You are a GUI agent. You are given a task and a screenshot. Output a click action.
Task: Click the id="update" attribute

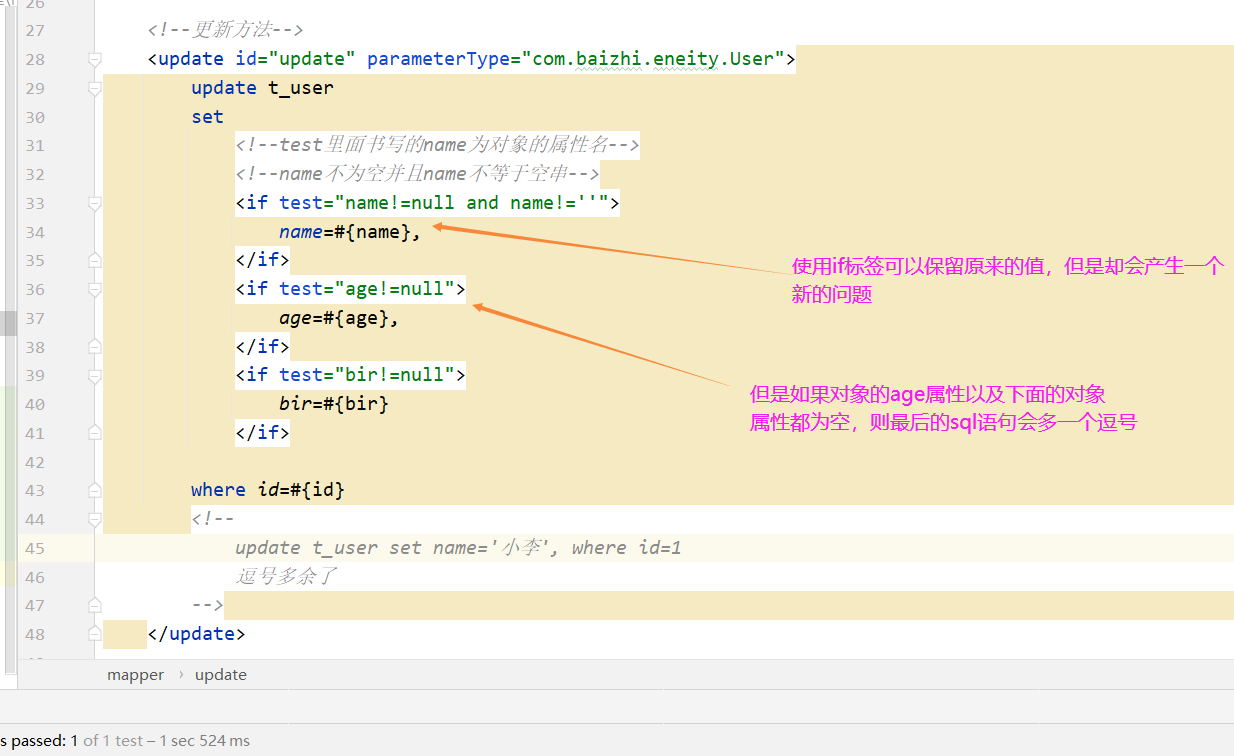pyautogui.click(x=295, y=59)
